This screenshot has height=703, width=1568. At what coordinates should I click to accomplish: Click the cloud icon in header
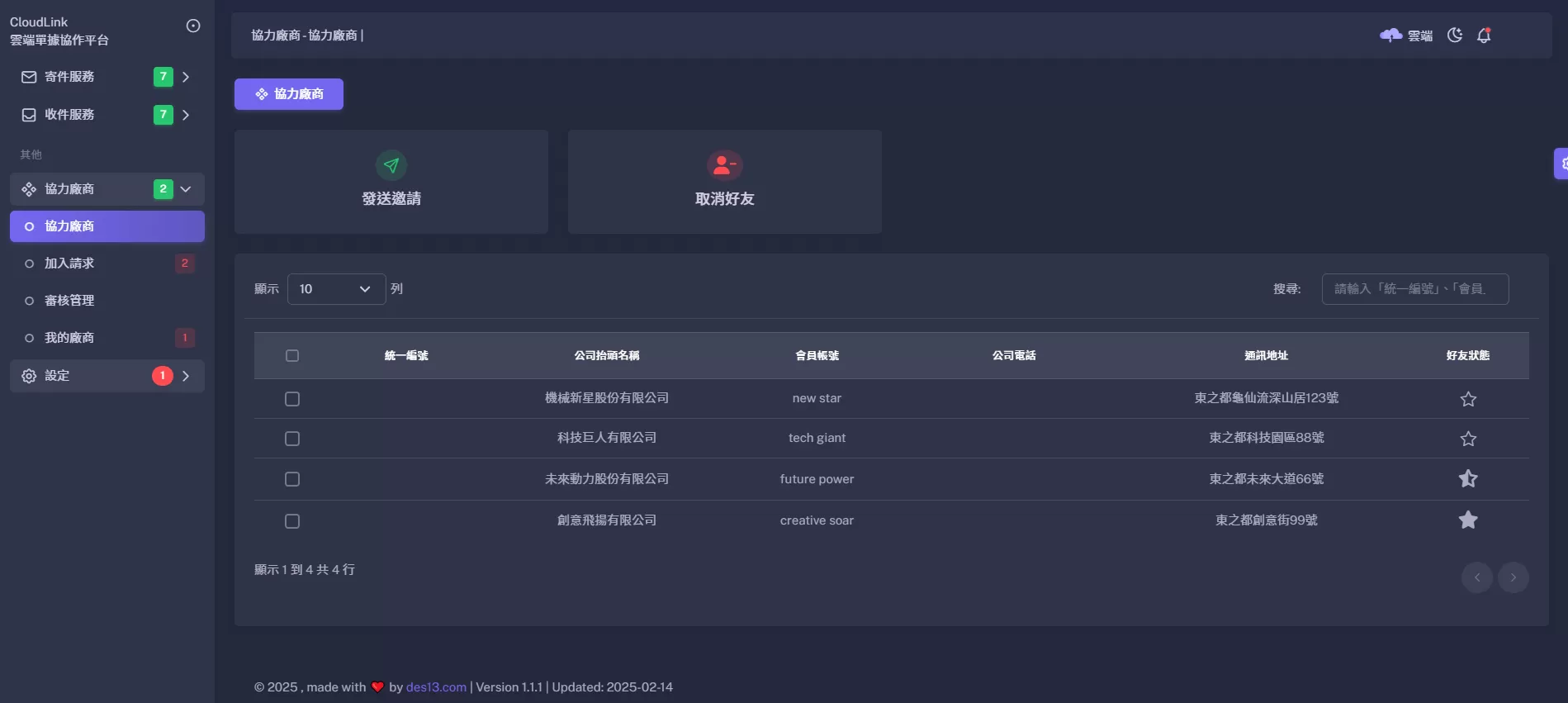[1391, 36]
